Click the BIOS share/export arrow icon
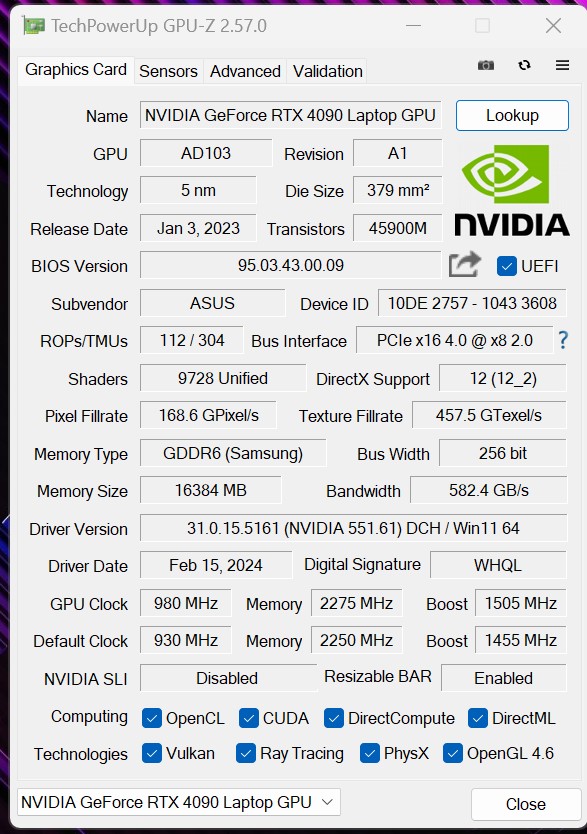The image size is (587, 834). tap(464, 264)
